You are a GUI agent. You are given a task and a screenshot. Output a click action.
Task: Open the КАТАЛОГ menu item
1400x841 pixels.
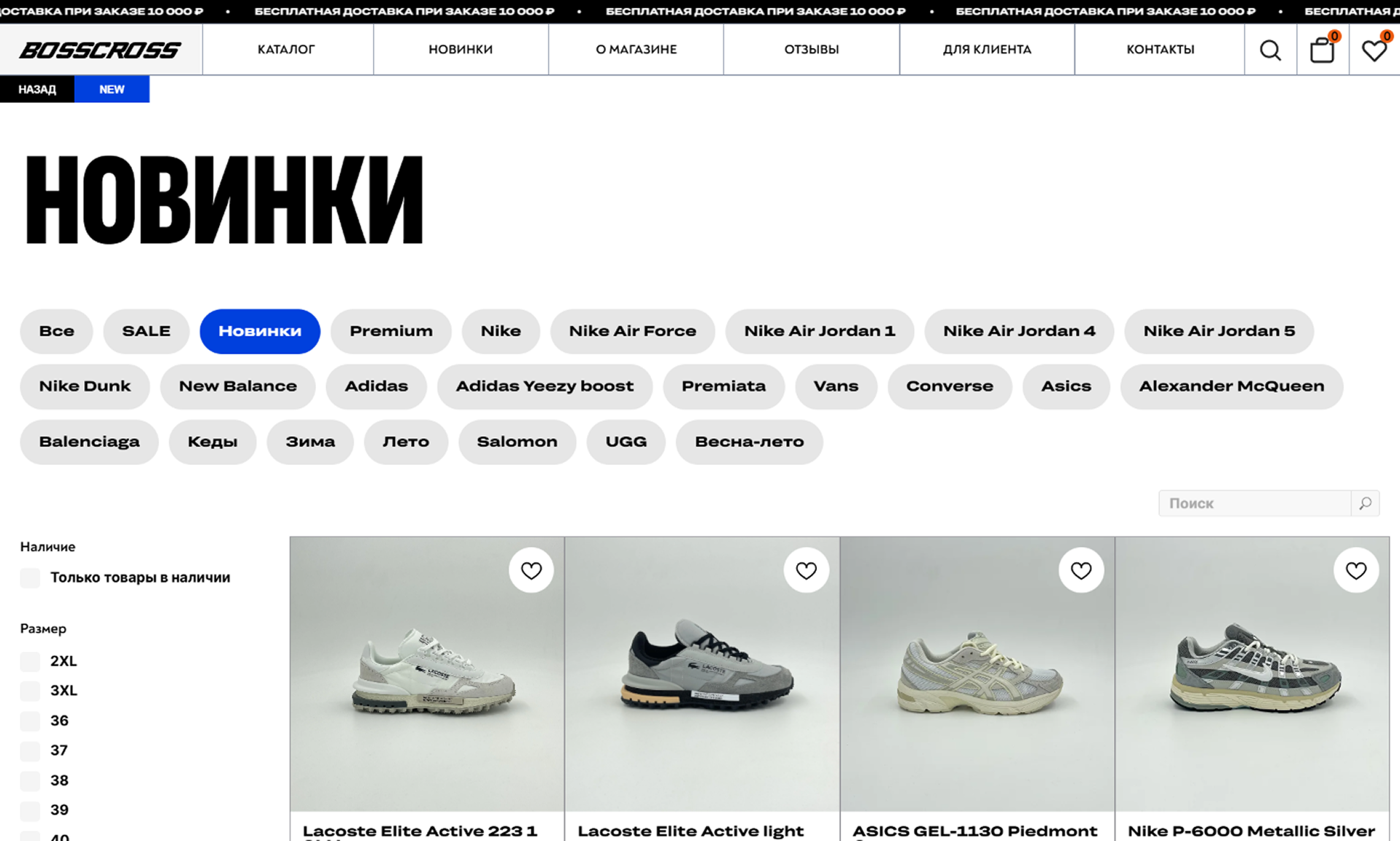pos(286,50)
